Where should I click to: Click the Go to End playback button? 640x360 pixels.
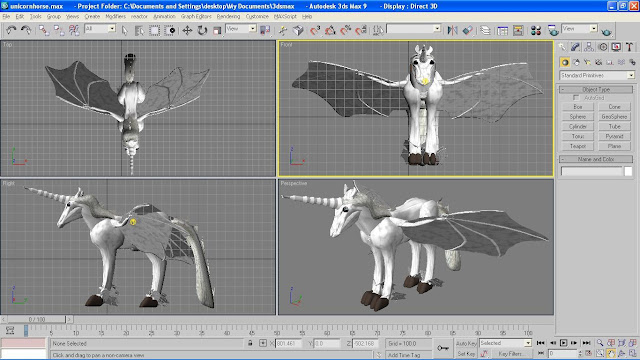(587, 343)
